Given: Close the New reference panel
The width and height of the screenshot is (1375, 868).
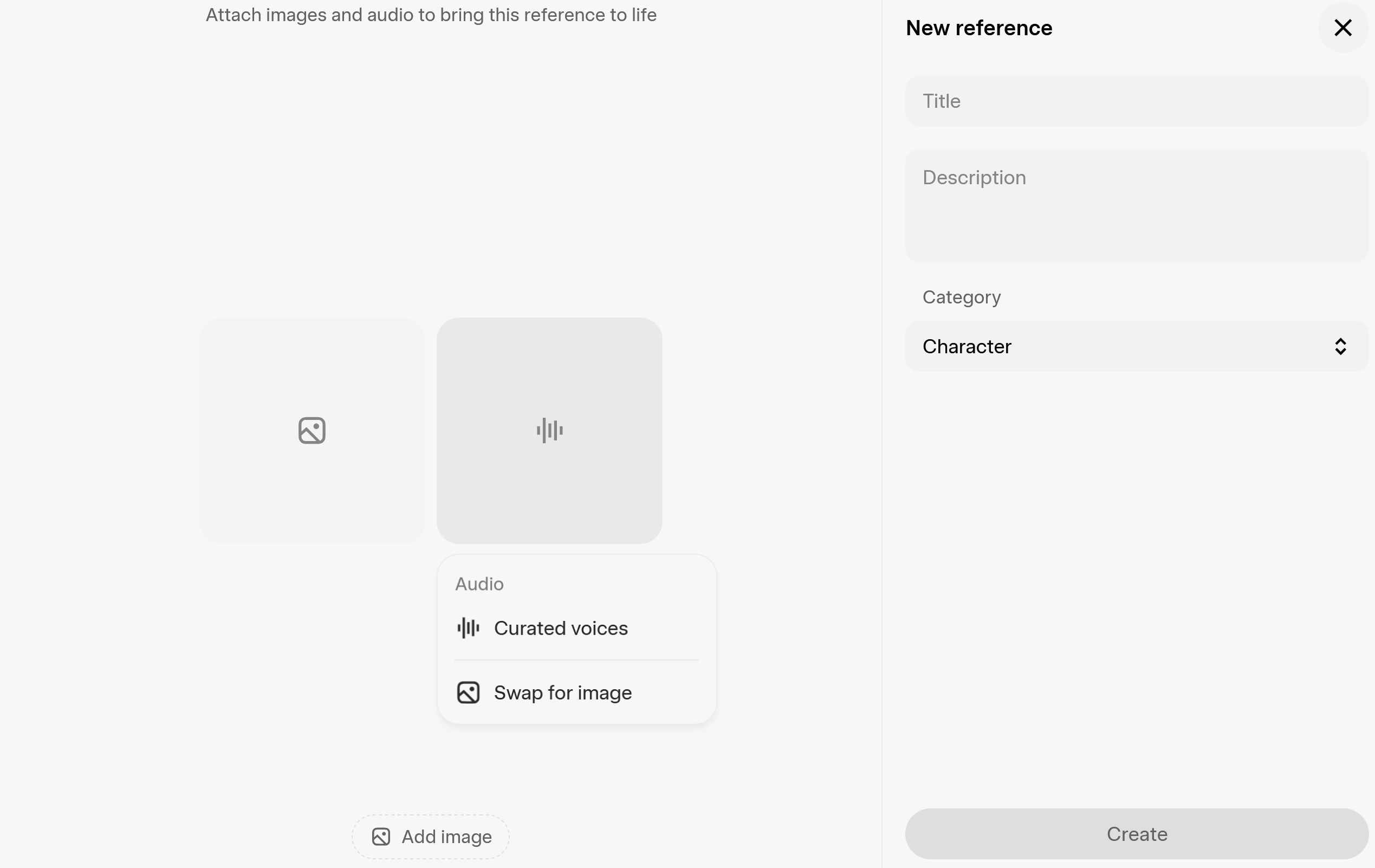Looking at the screenshot, I should pos(1343,28).
